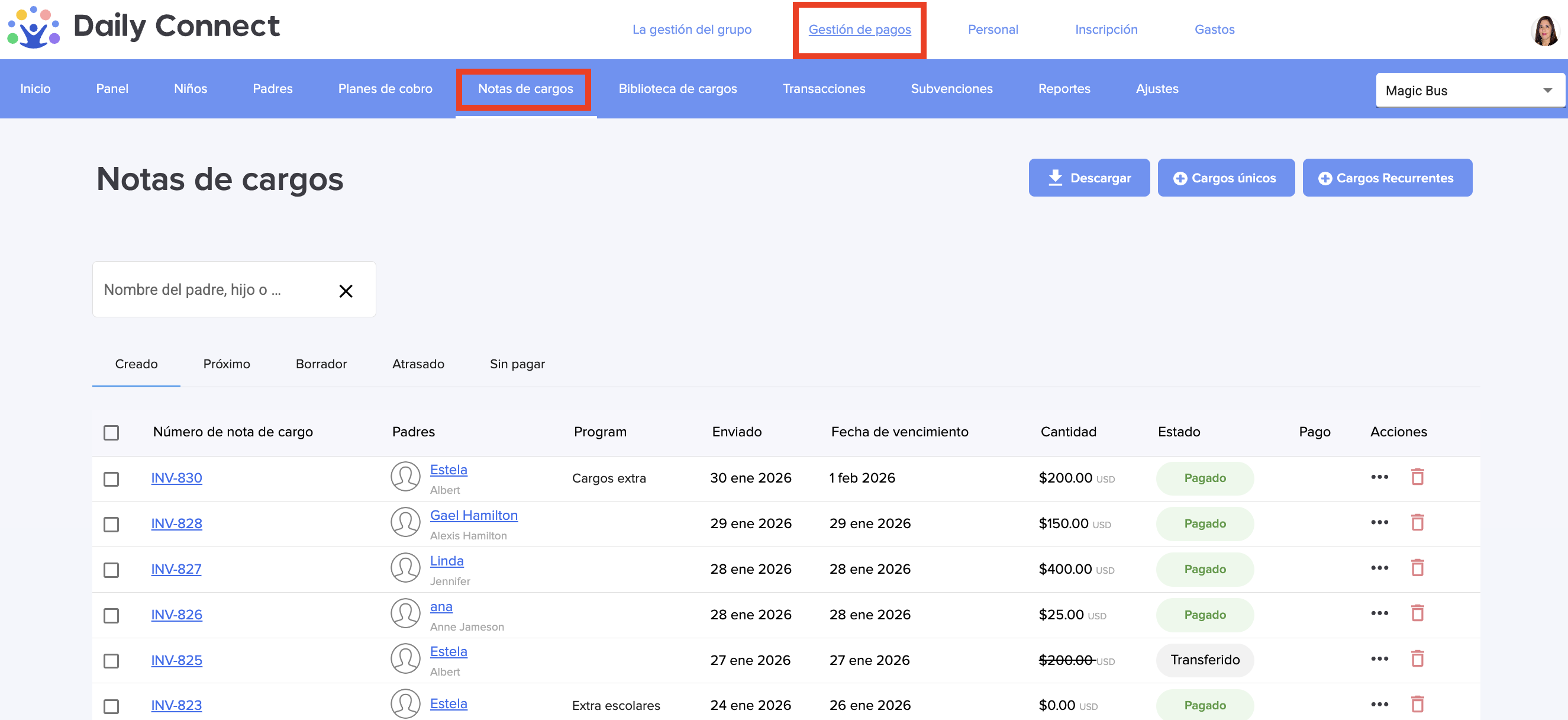The image size is (1568, 720).
Task: Open Transacciones in the blue navigation bar
Action: point(824,89)
